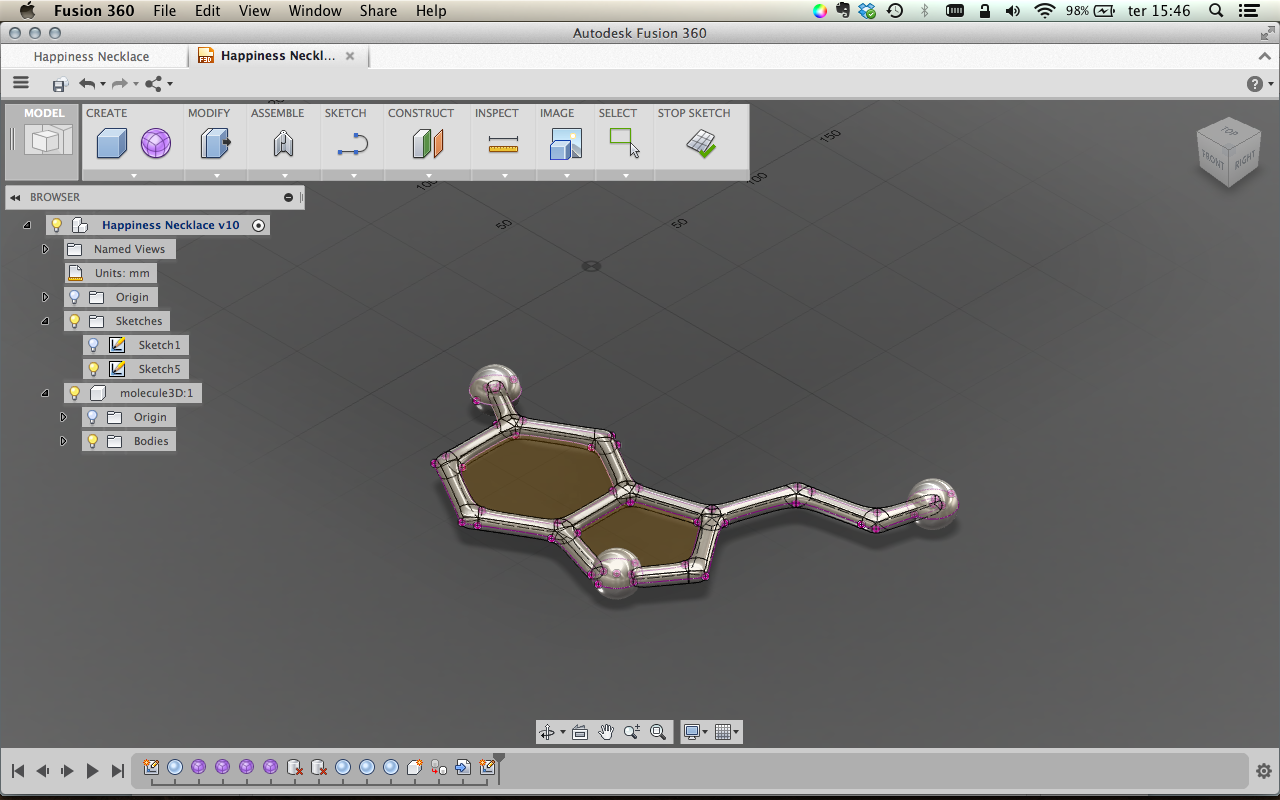Select the Sketch arc tool icon
This screenshot has width=1280, height=800.
pyautogui.click(x=353, y=145)
